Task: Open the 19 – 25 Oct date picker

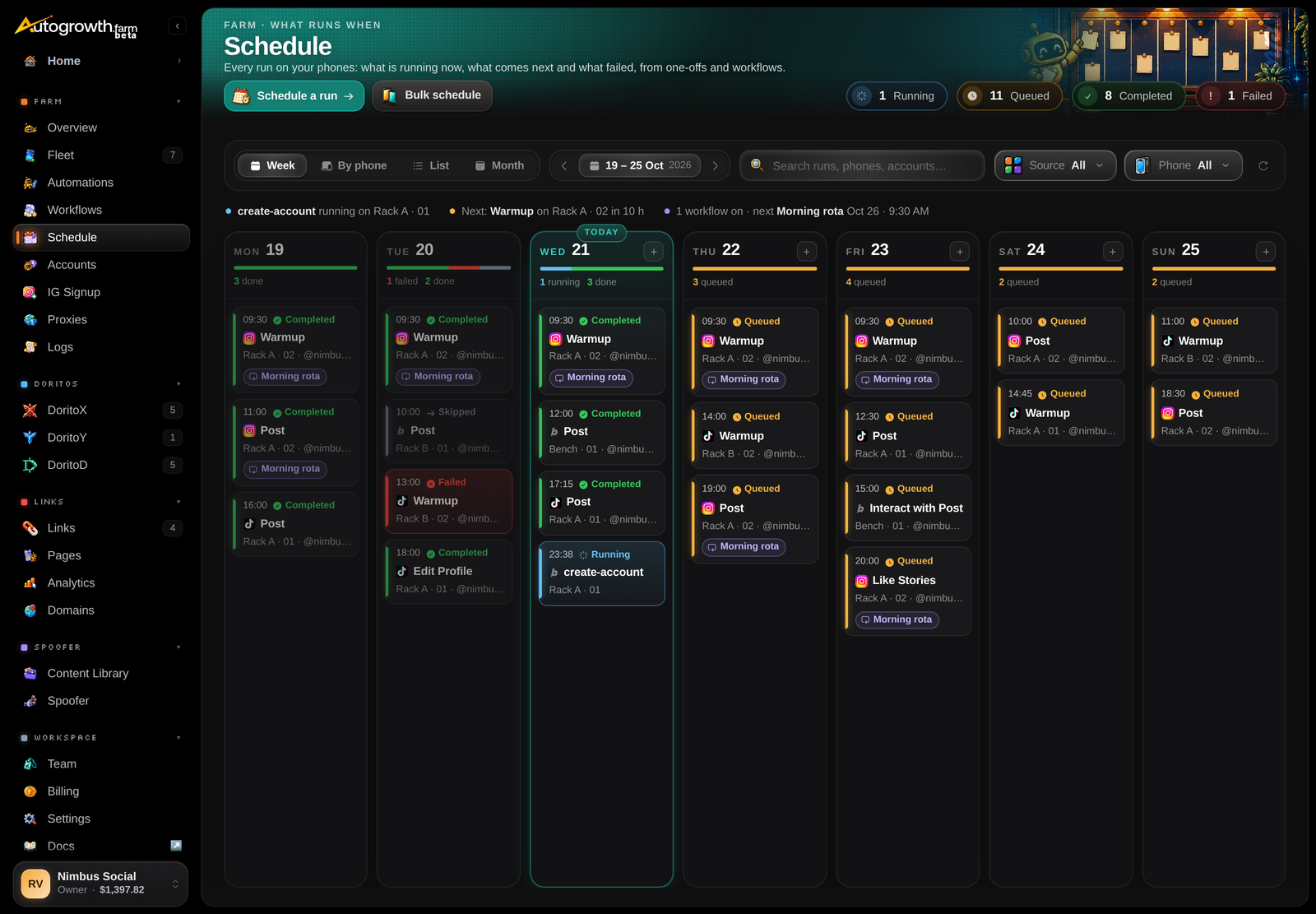Action: (x=640, y=166)
